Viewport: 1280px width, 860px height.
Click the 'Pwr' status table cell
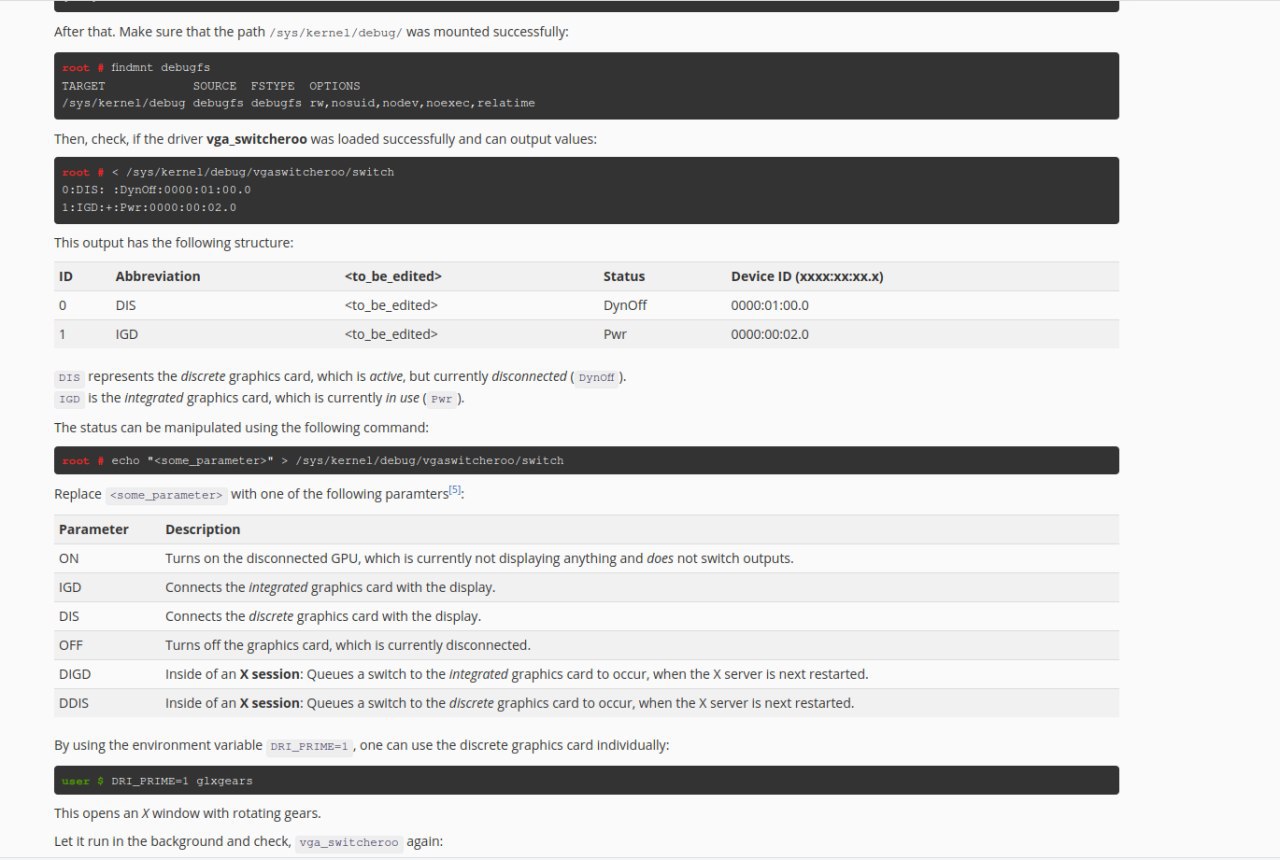coord(615,334)
